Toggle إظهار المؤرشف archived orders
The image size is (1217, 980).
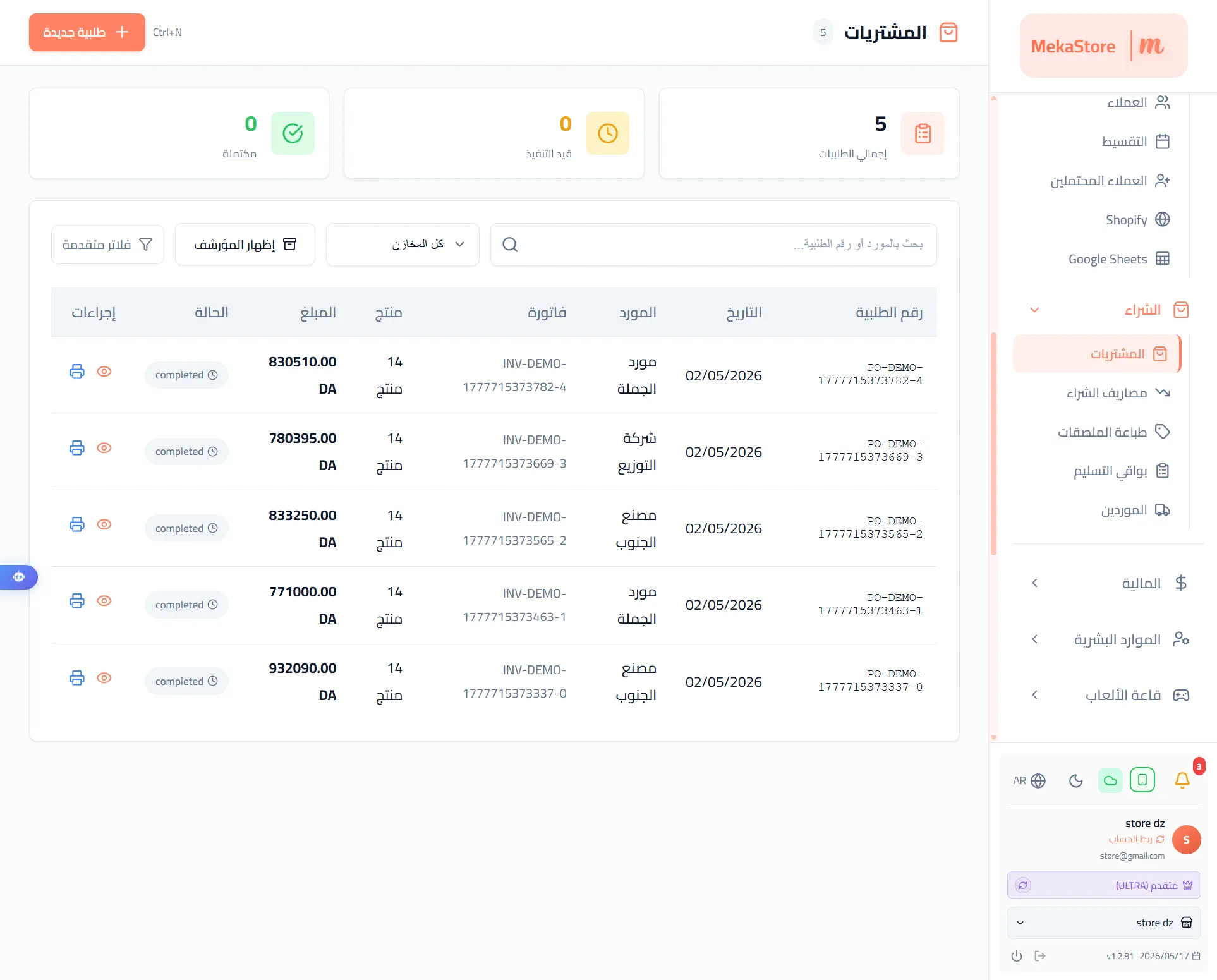point(245,245)
